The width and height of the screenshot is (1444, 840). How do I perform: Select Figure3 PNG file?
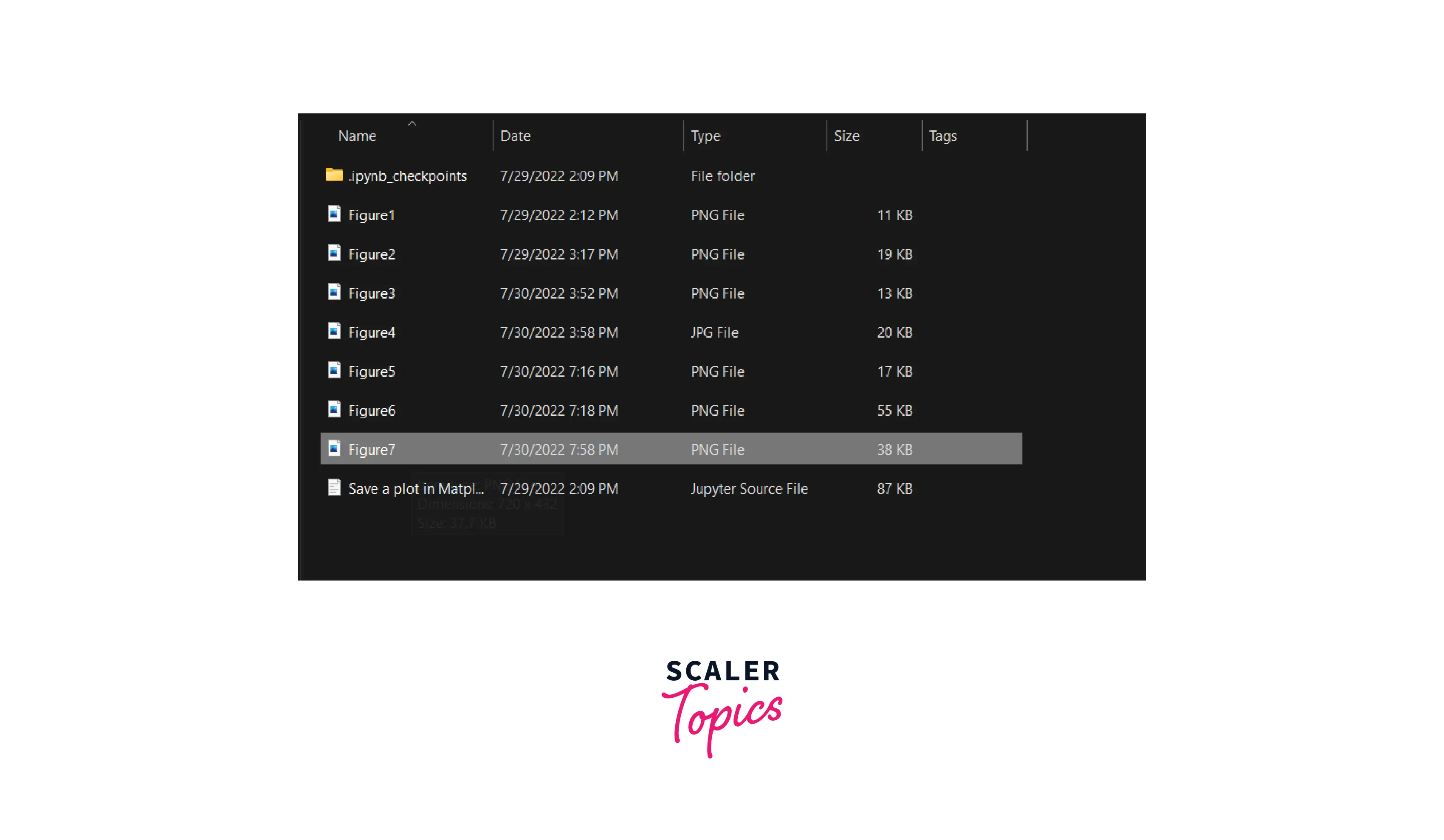click(x=372, y=293)
